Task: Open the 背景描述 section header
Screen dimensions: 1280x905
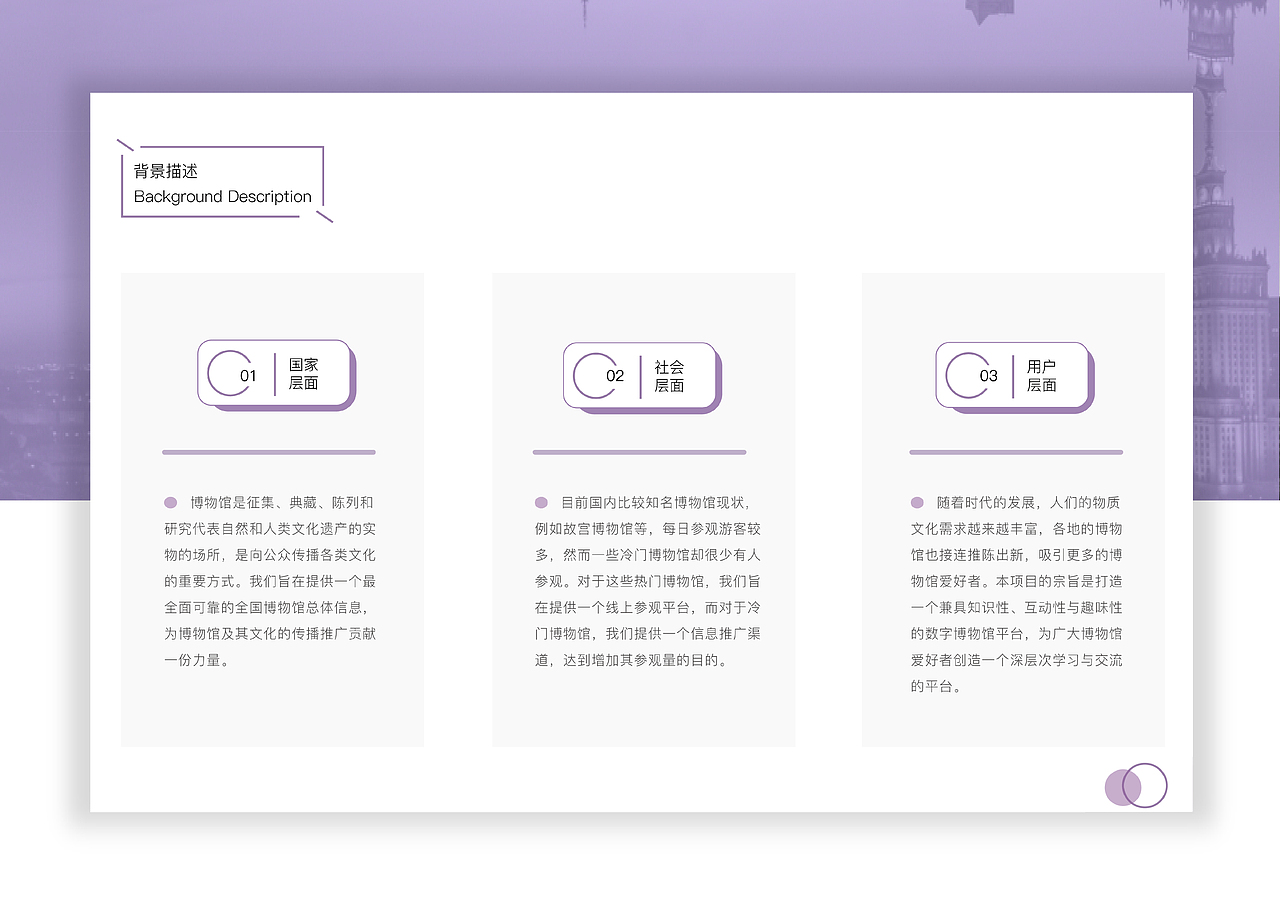Action: [x=165, y=171]
